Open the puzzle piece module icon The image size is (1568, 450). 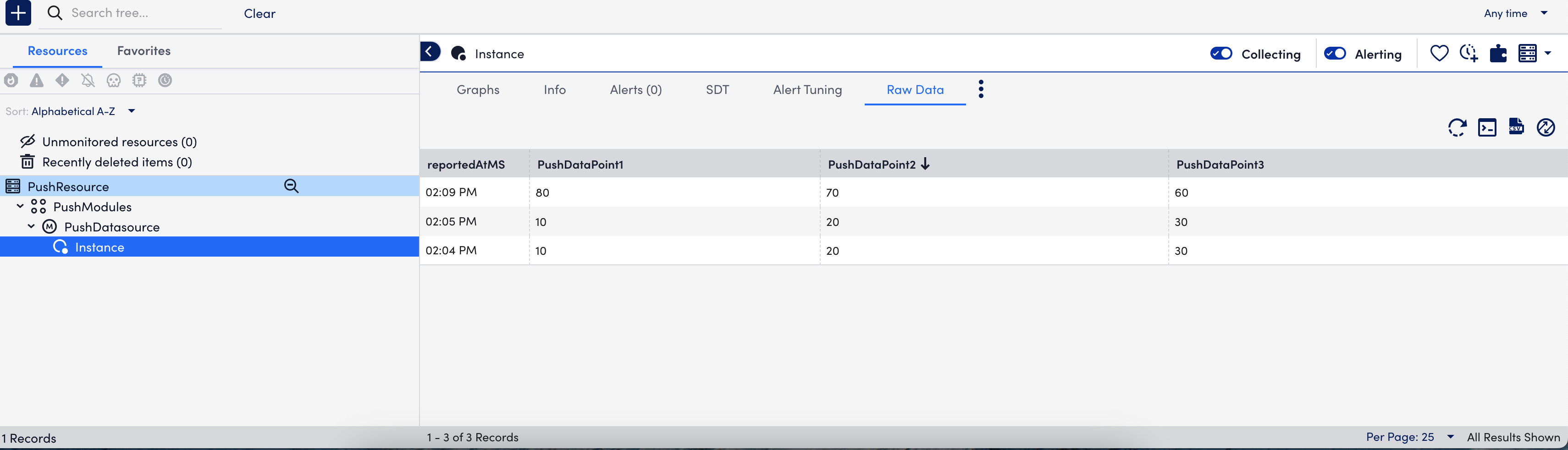pos(1498,54)
